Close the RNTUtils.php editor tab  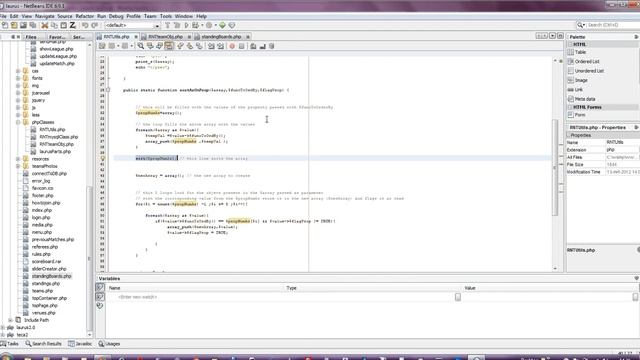pos(136,37)
